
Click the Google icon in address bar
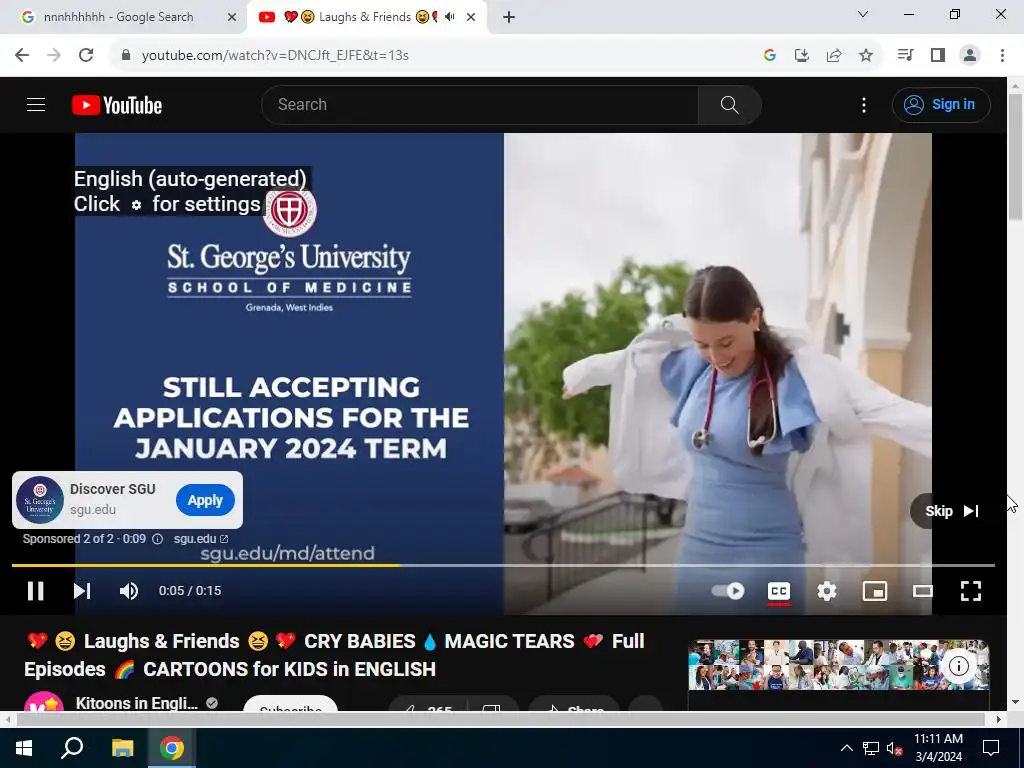pyautogui.click(x=770, y=56)
